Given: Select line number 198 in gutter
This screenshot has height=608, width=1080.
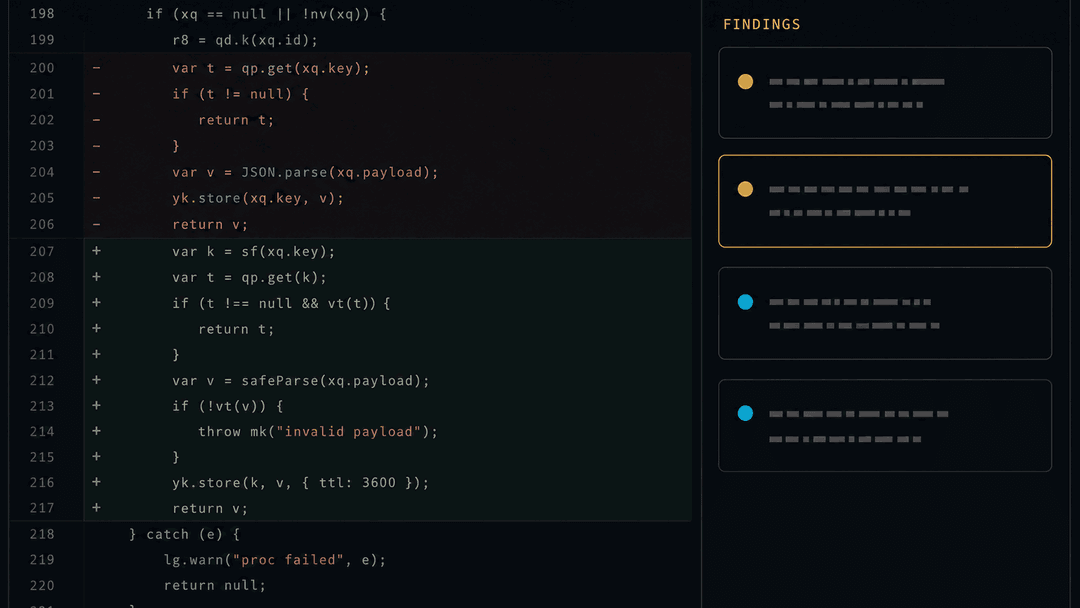Looking at the screenshot, I should (x=42, y=14).
